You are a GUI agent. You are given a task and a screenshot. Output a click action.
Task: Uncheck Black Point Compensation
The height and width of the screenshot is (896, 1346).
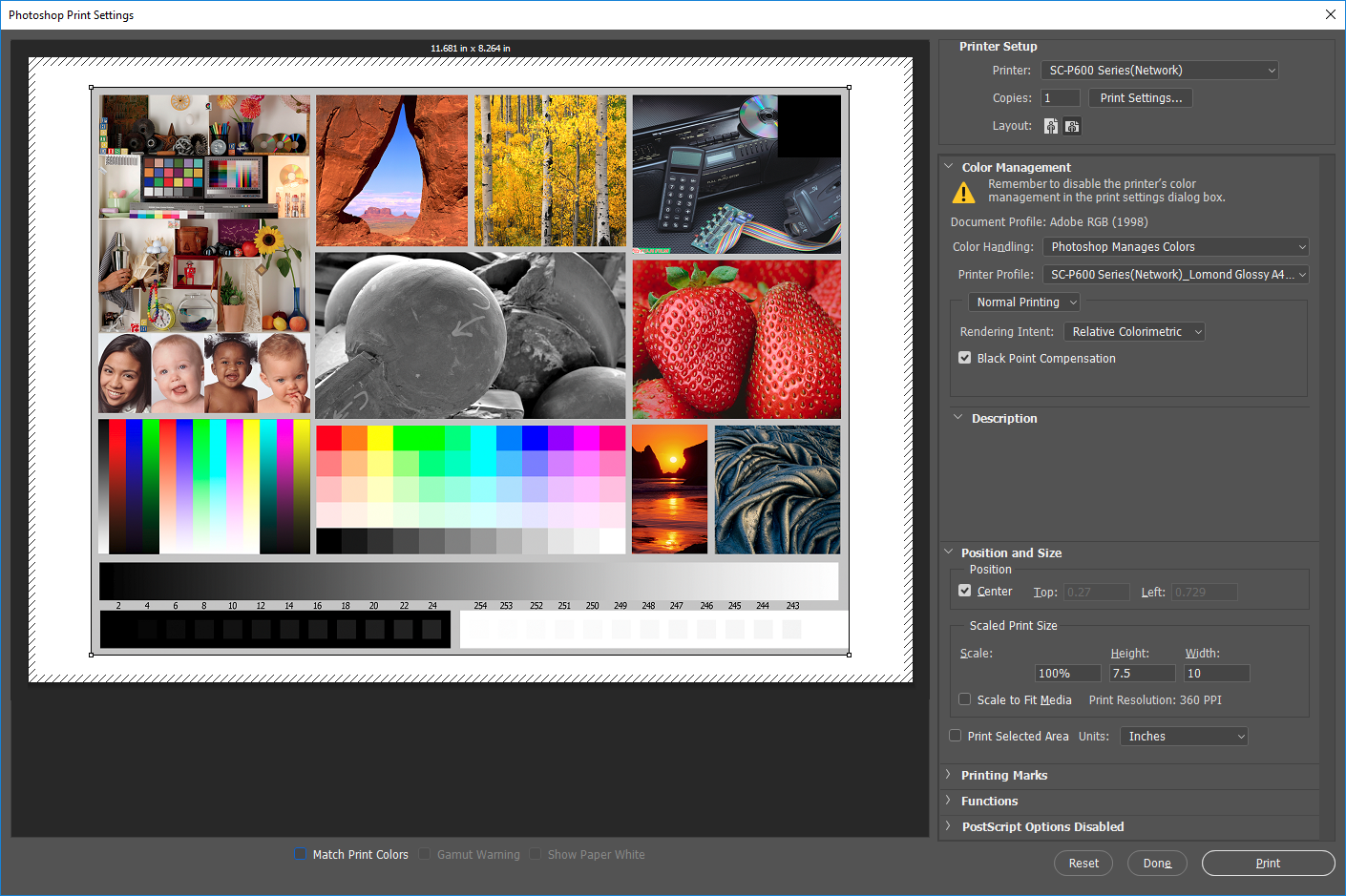[x=964, y=358]
